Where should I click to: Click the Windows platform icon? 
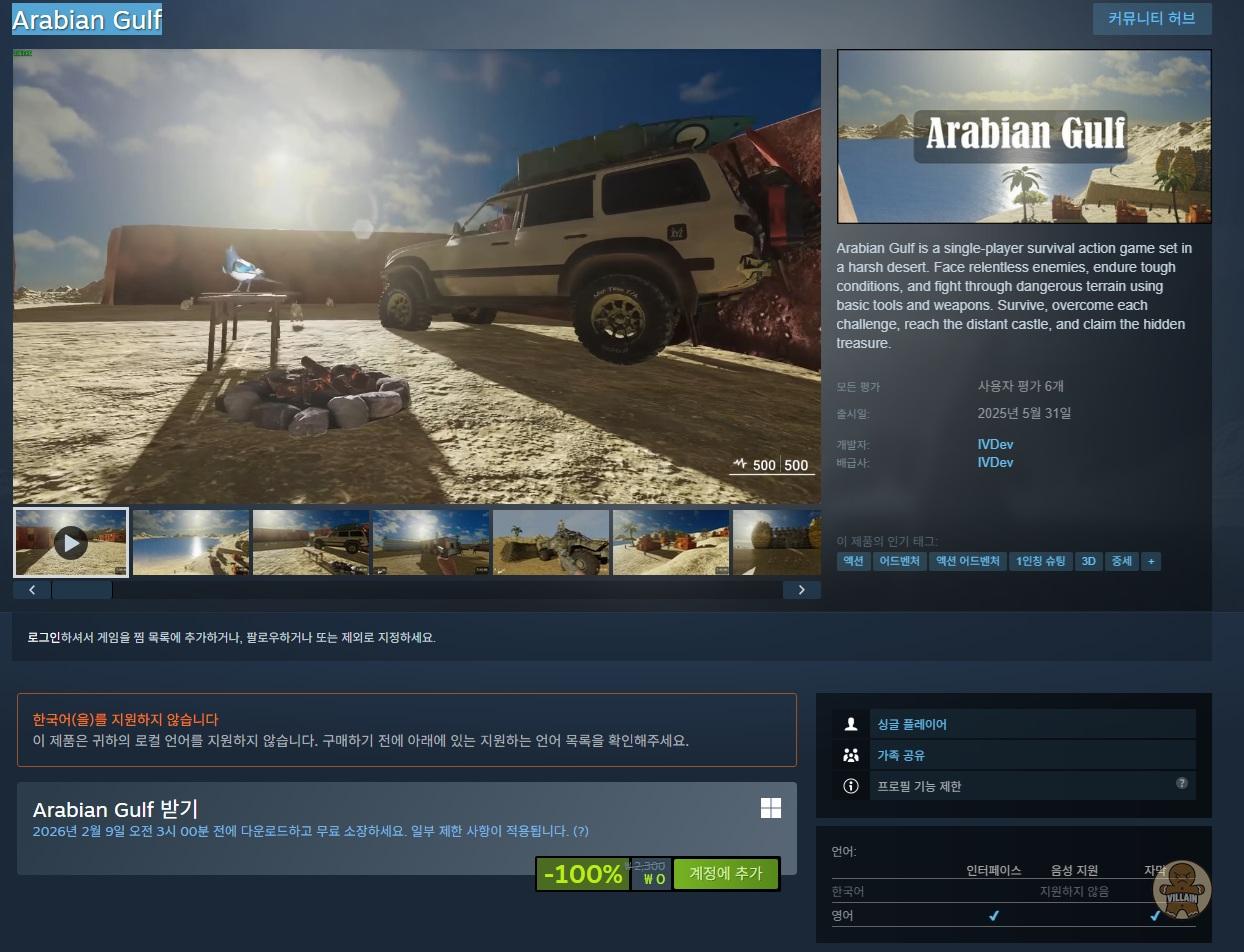pos(770,808)
